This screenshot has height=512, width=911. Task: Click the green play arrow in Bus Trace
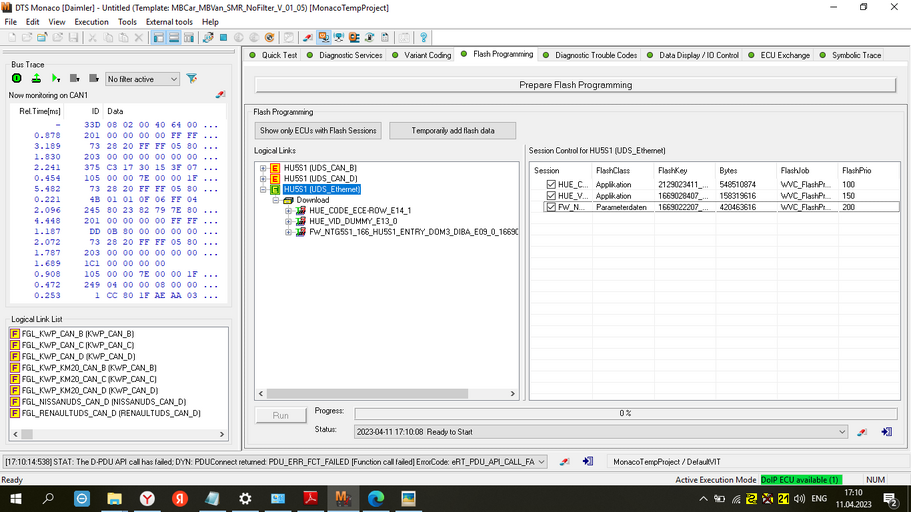56,78
